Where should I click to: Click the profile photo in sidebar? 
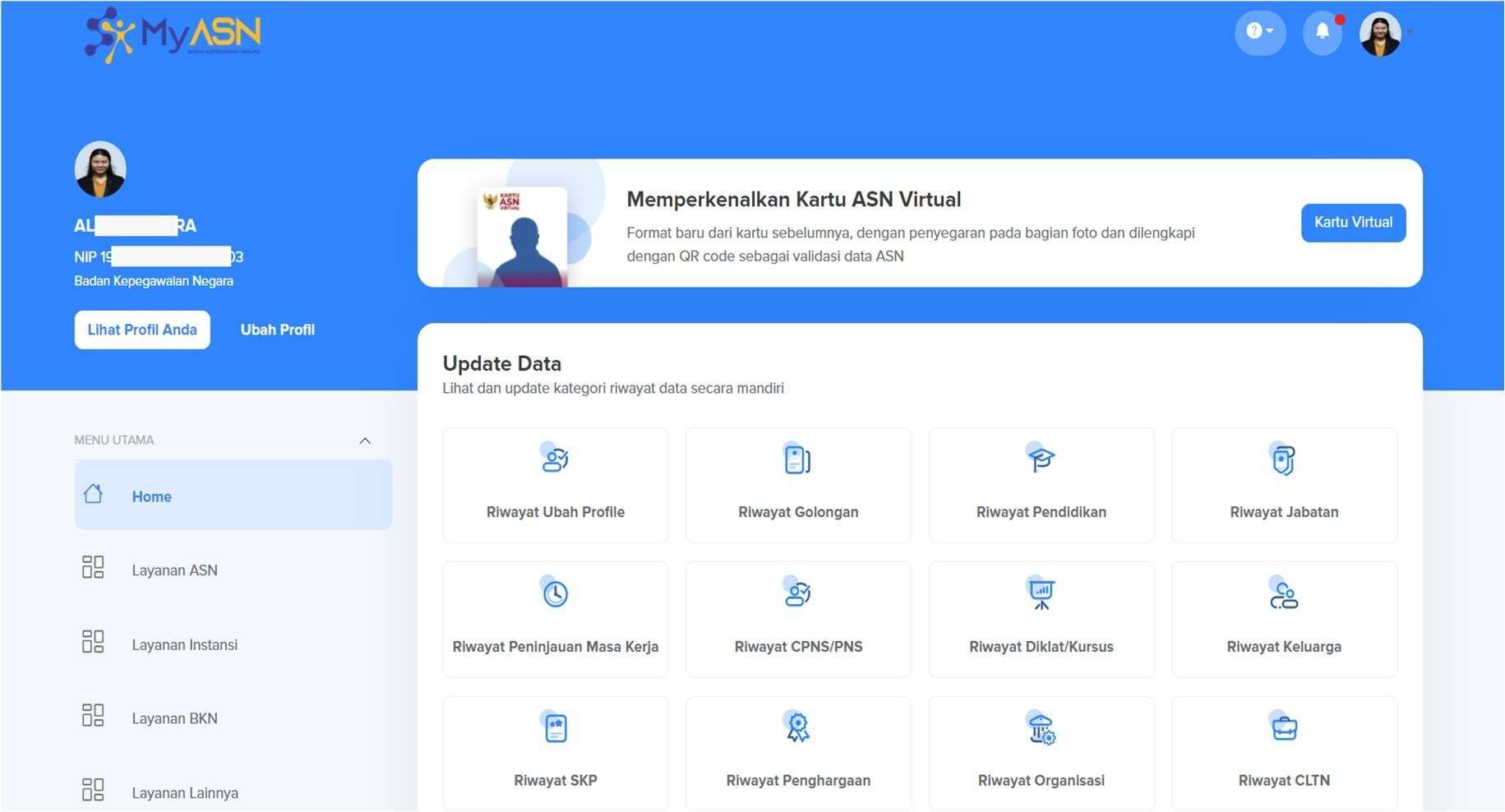pyautogui.click(x=100, y=169)
